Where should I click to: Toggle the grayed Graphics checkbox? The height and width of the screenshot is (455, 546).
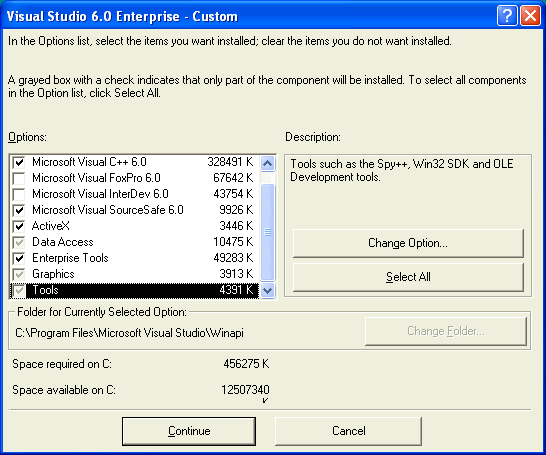point(19,274)
